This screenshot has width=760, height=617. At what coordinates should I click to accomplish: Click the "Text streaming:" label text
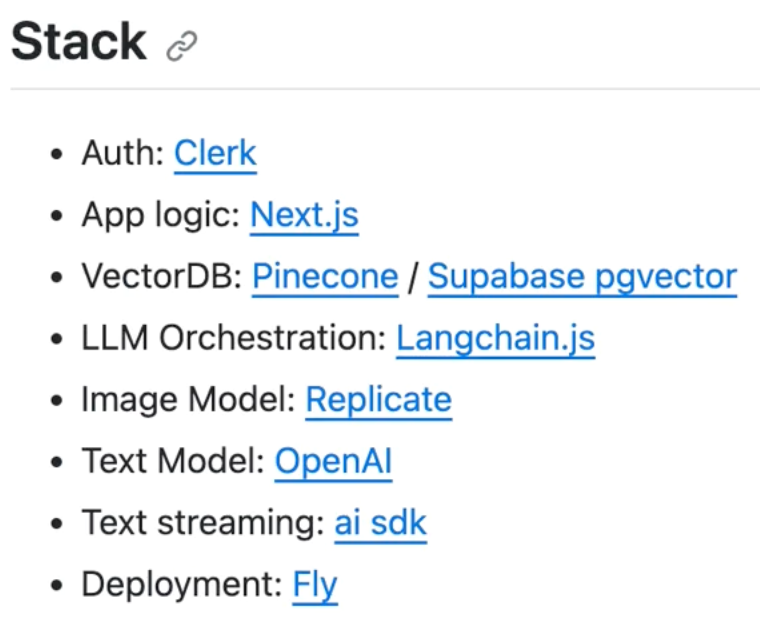click(x=202, y=523)
